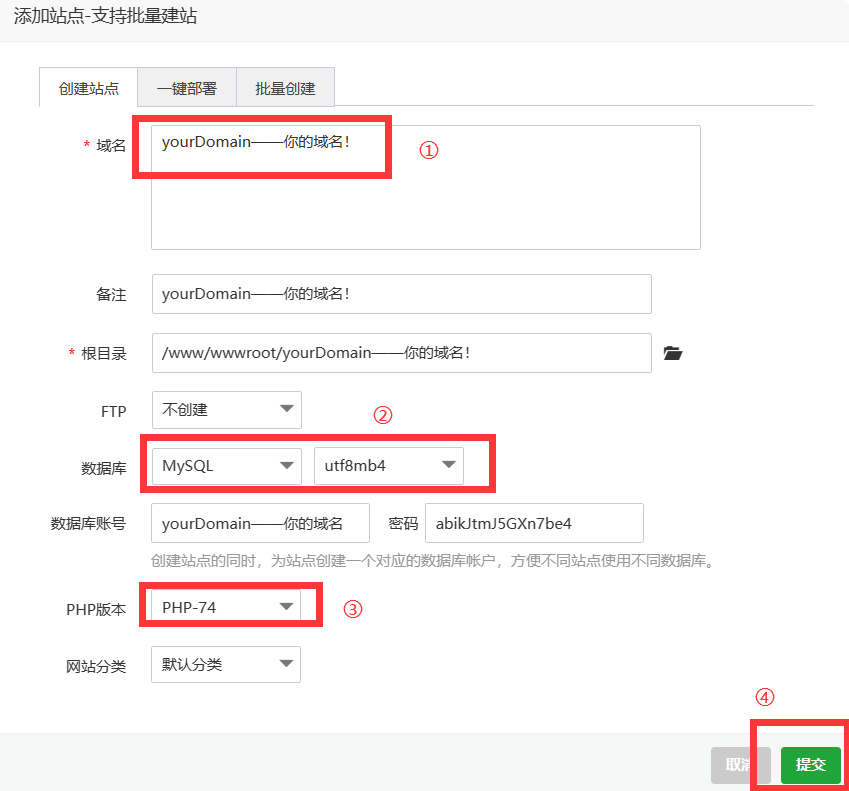Screen dimensions: 849x791
Task: Open the 一键部署 tab
Action: (186, 88)
